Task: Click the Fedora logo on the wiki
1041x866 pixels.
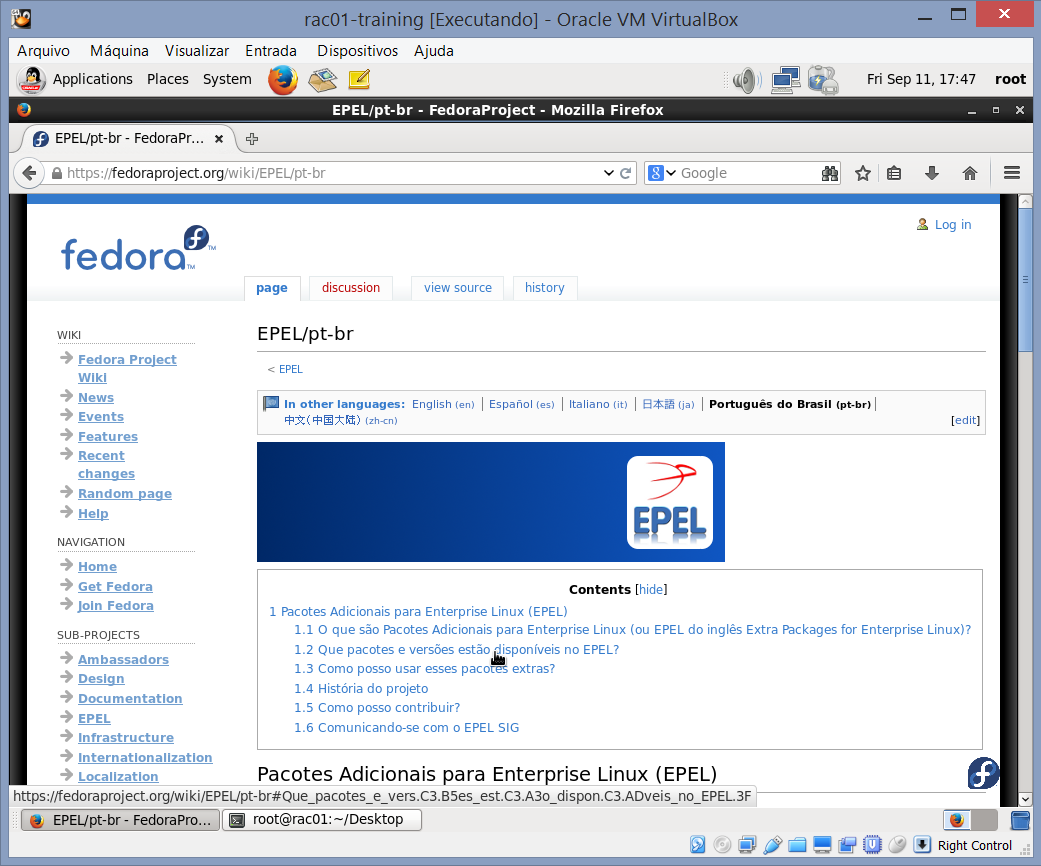Action: point(137,249)
